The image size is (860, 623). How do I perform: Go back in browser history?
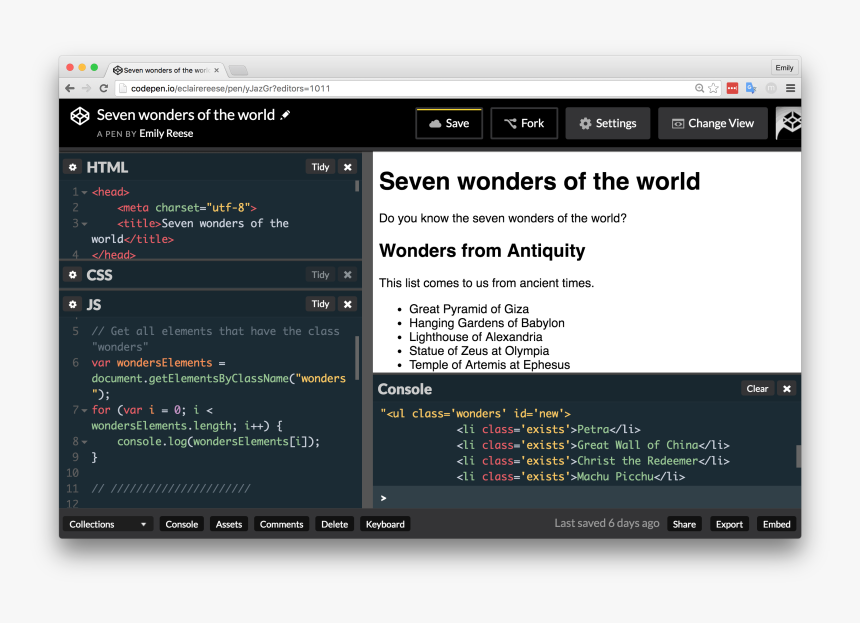click(x=70, y=88)
